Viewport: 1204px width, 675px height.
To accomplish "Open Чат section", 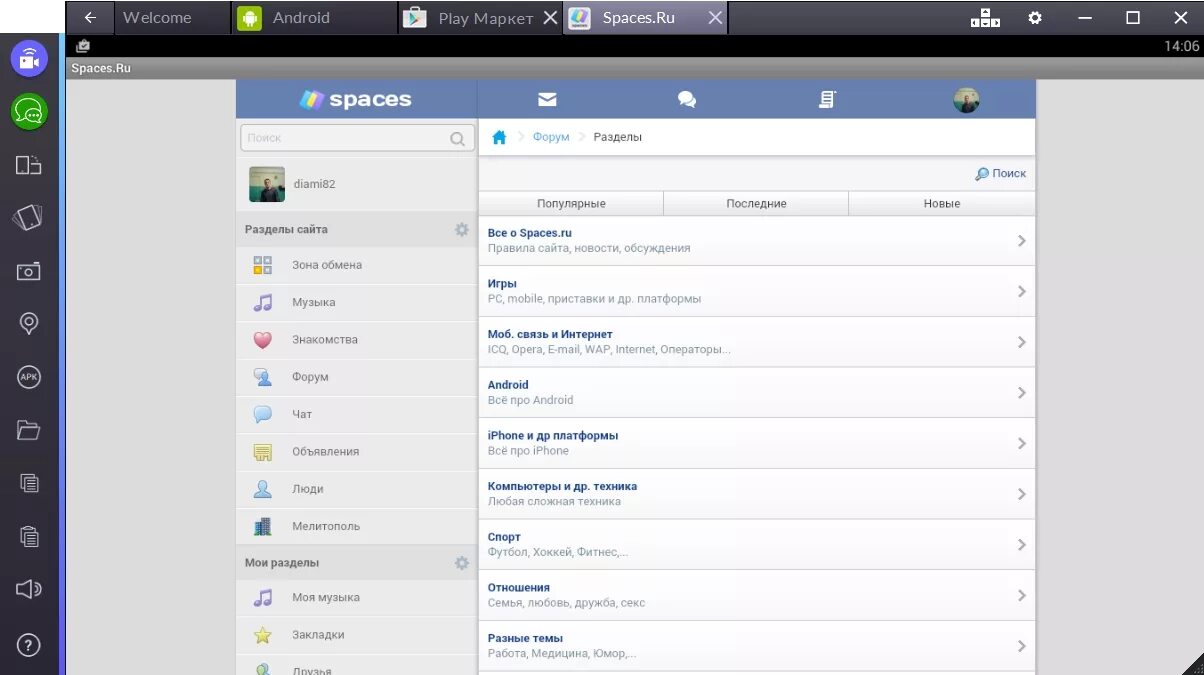I will [x=356, y=414].
